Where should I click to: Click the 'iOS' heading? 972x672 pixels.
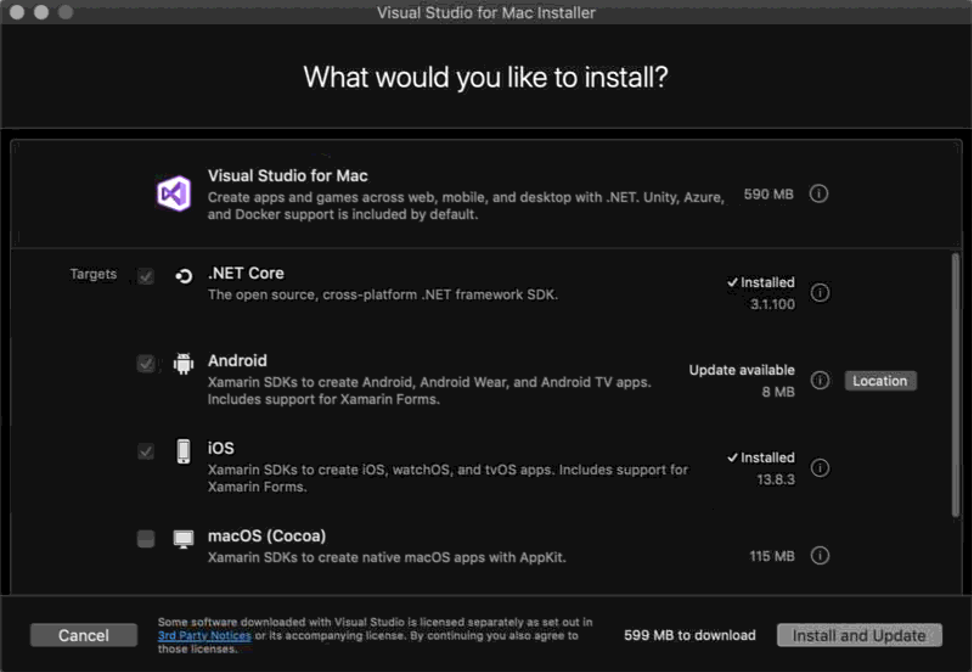click(221, 448)
